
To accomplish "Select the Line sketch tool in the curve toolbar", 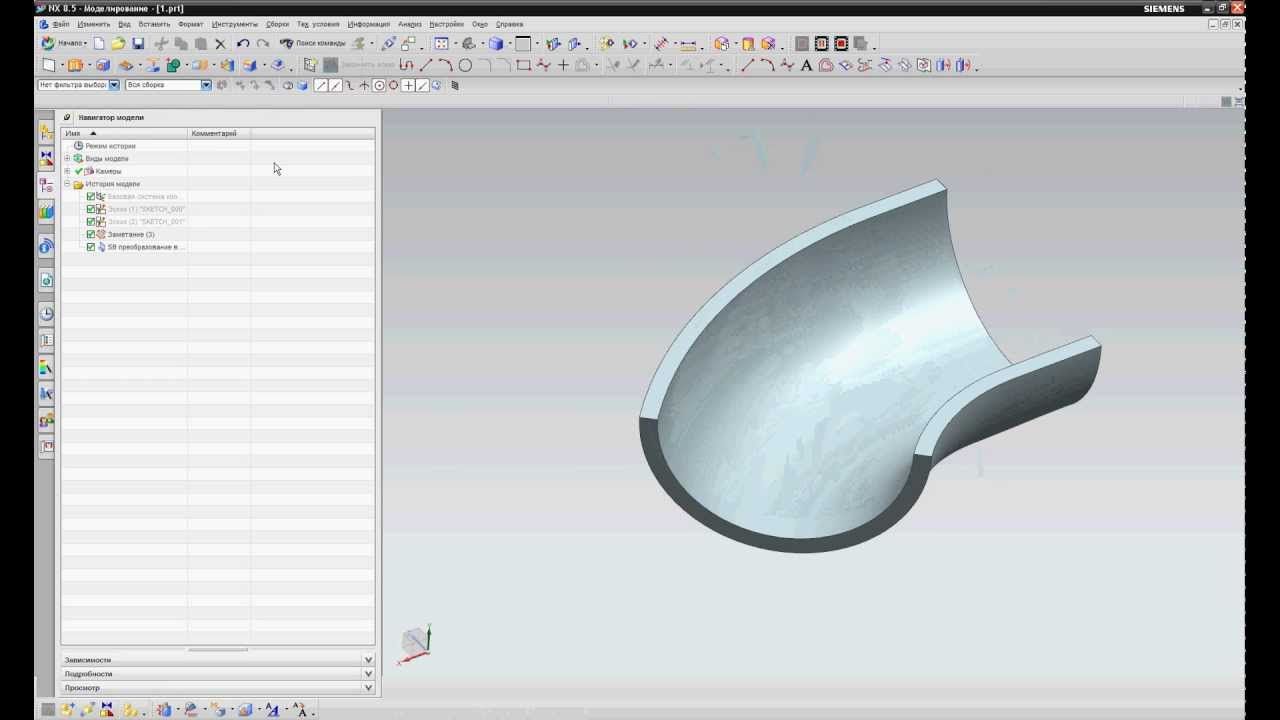I will coord(426,65).
